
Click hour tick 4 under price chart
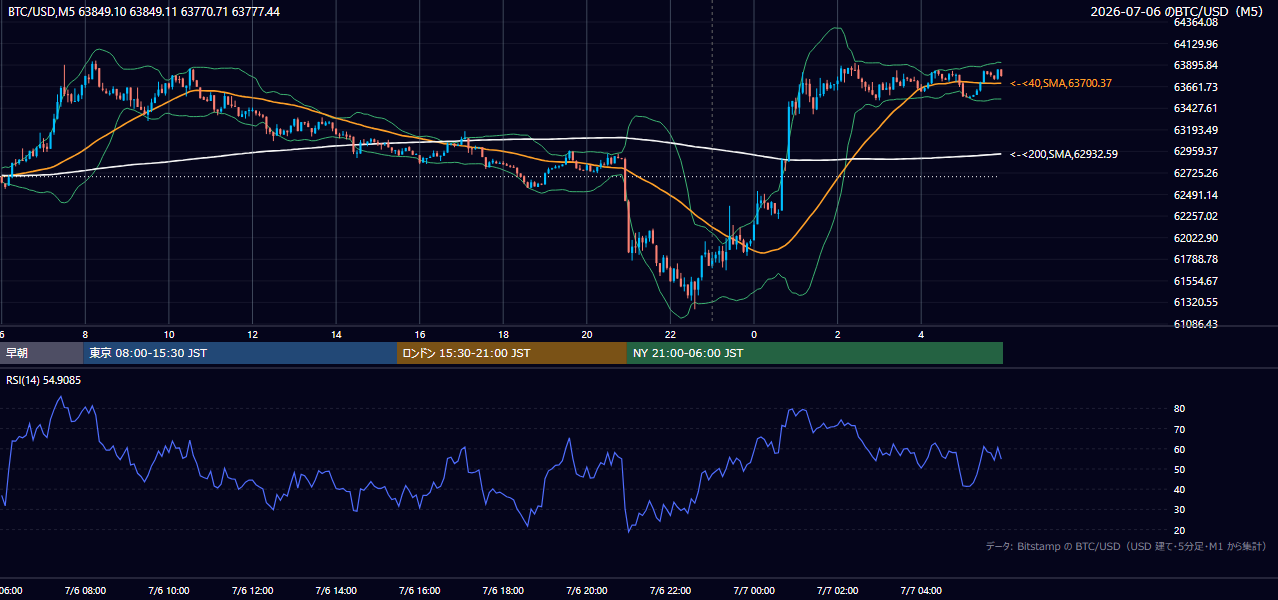[922, 334]
